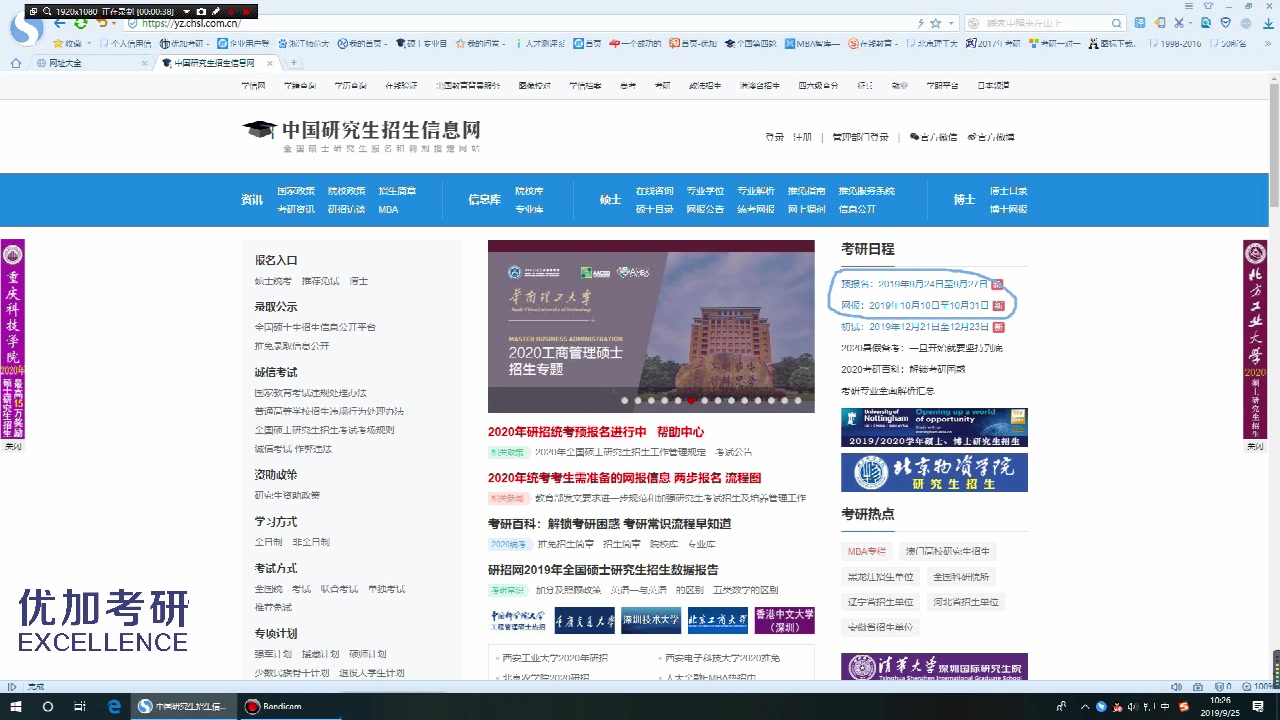The height and width of the screenshot is (720, 1280).
Task: Close the left 重庆科技学院 side ad
Action: coord(12,446)
